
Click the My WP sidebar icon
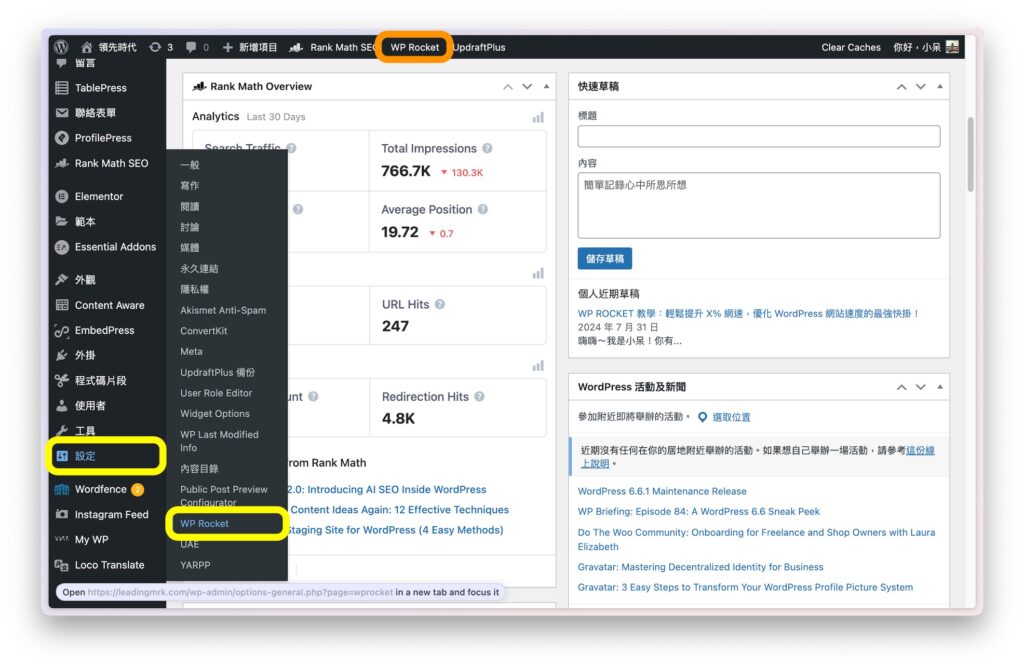(x=62, y=539)
